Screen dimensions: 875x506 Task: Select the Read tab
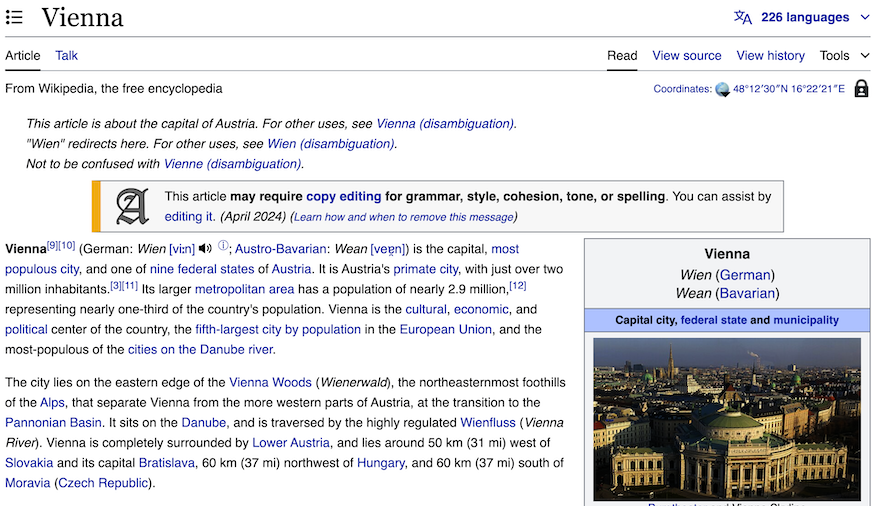[622, 56]
